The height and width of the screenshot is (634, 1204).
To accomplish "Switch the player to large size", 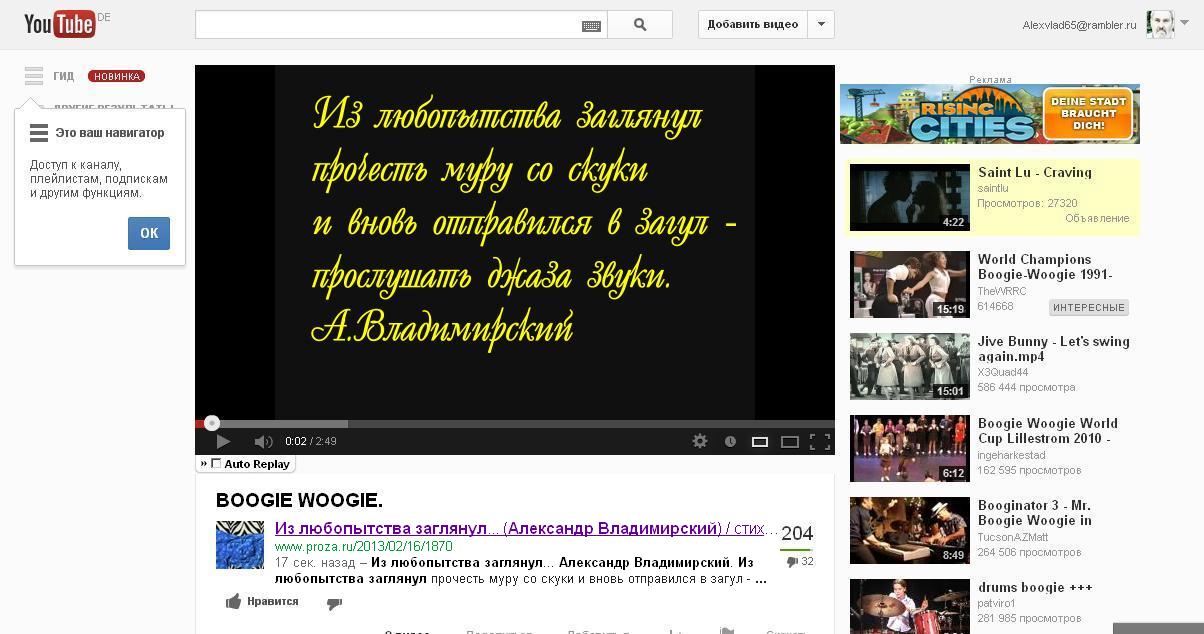I will click(790, 441).
